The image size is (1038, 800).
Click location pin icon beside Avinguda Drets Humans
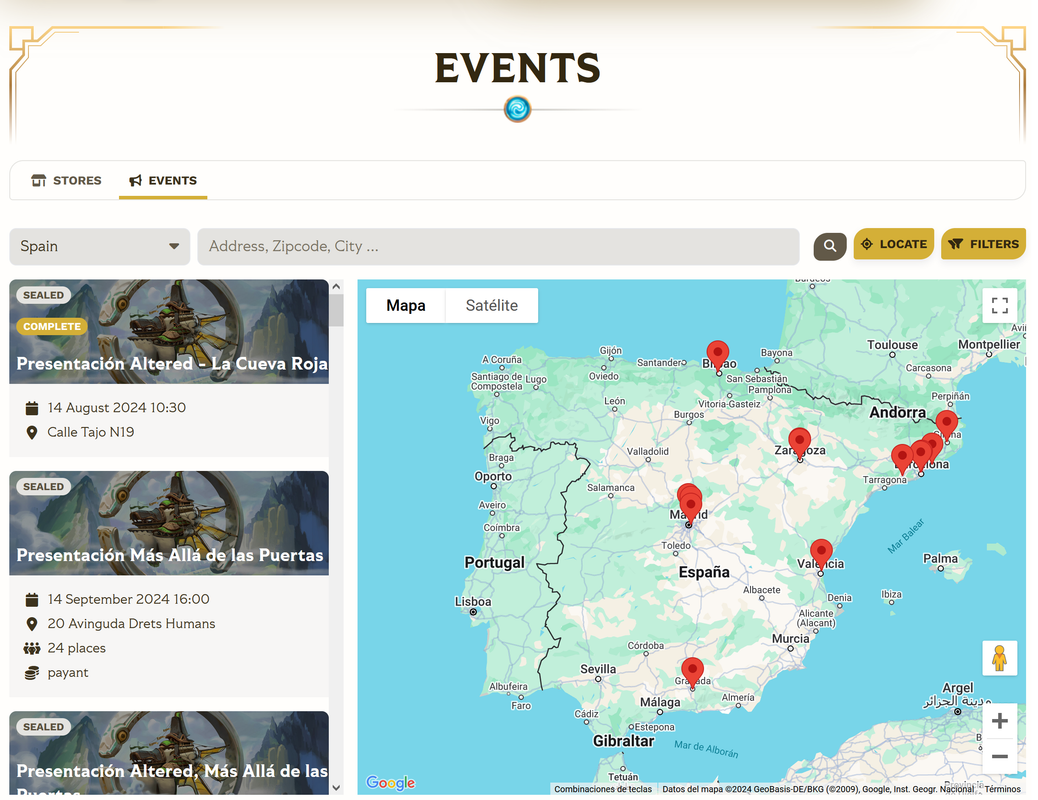[31, 624]
